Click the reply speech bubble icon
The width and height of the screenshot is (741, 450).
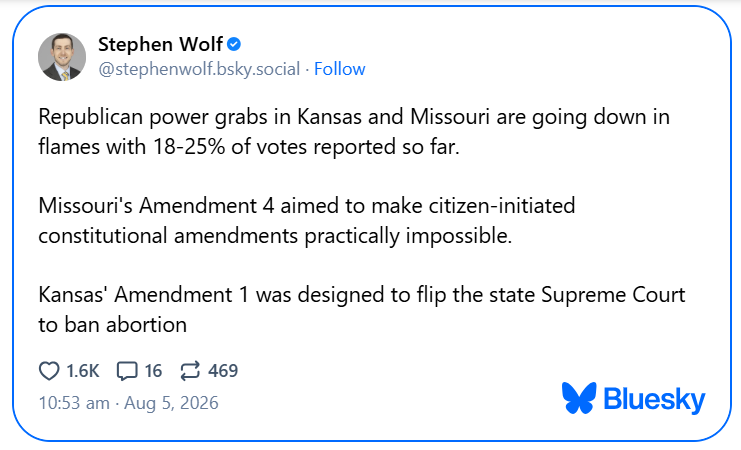click(x=127, y=371)
